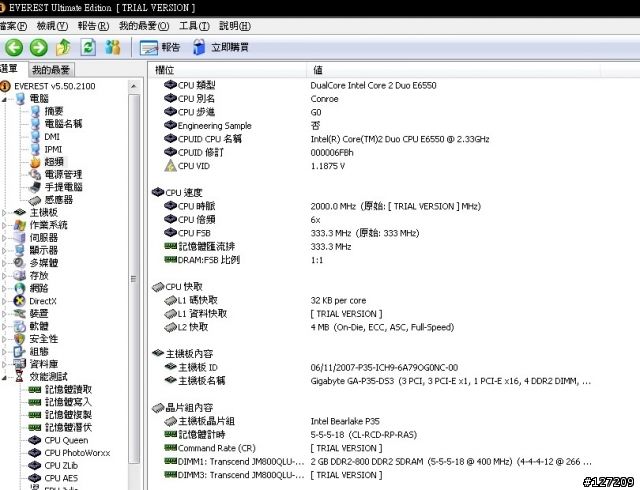Select the 摘要 summary tree item

(x=54, y=111)
